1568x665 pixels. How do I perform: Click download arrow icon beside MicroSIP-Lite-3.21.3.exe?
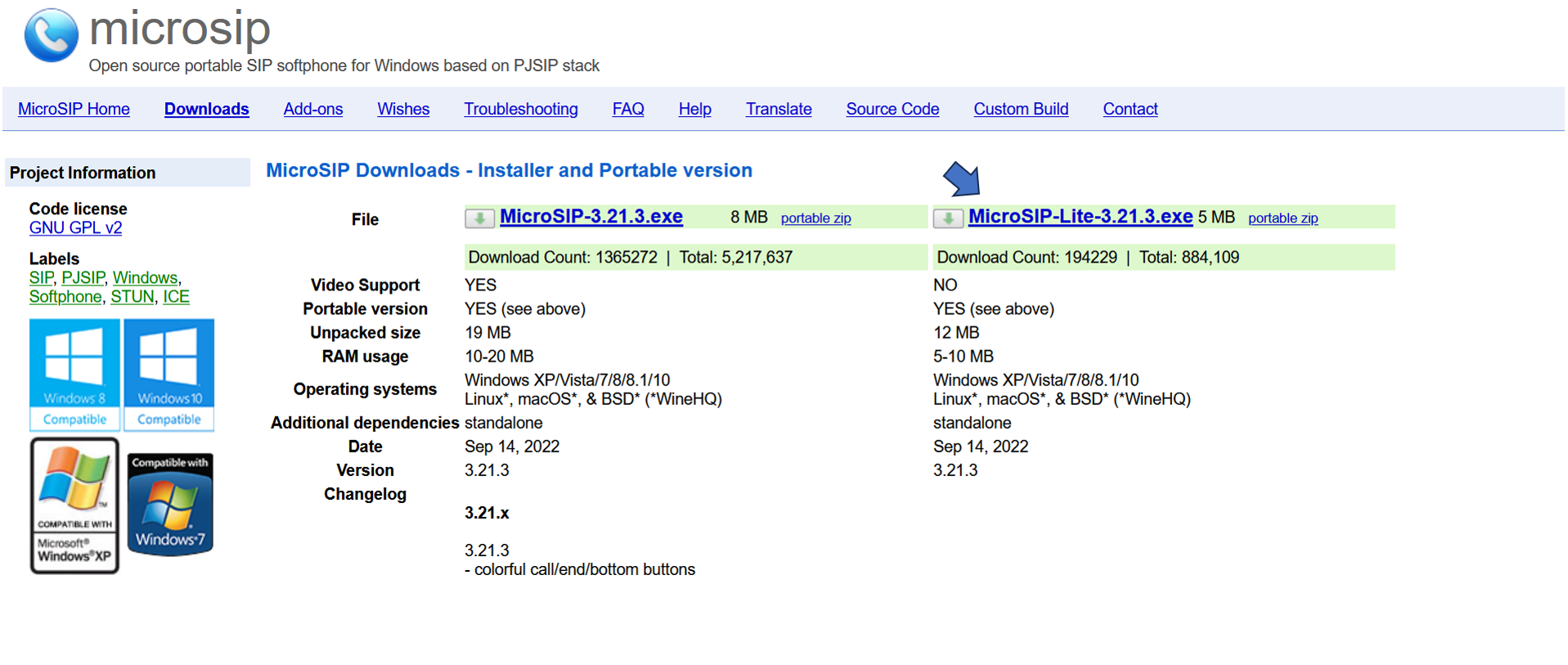click(x=948, y=218)
